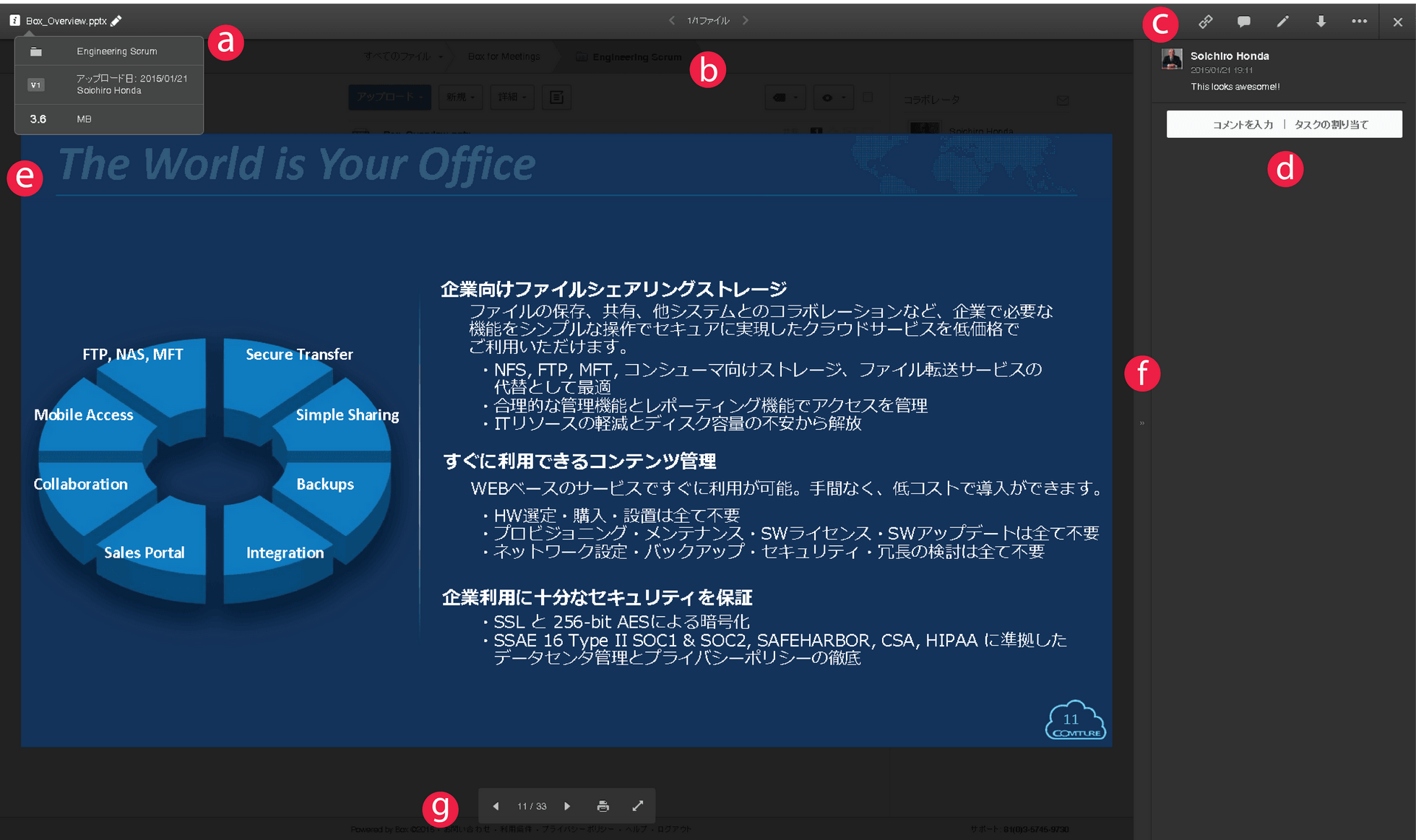Collapse the comments sidebar with the chevron
Viewport: 1416px width, 840px height.
(1142, 423)
